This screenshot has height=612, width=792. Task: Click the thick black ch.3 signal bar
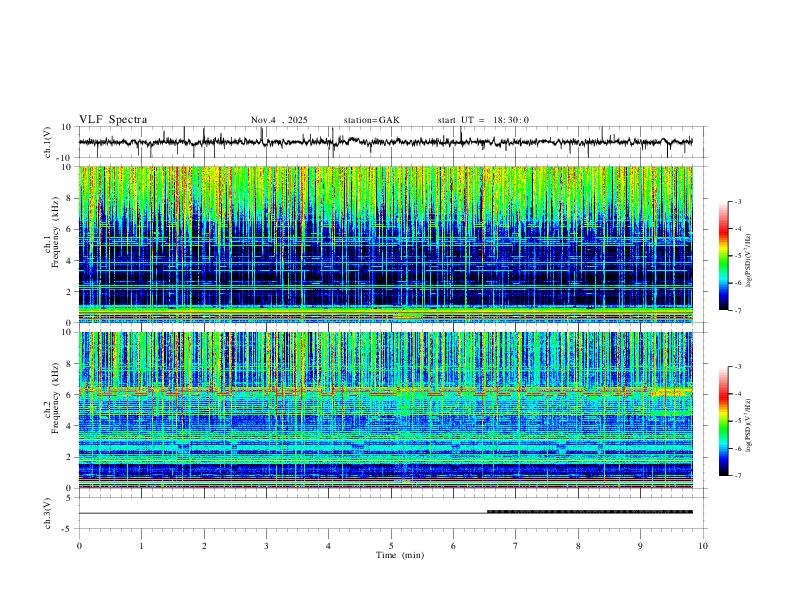[589, 512]
